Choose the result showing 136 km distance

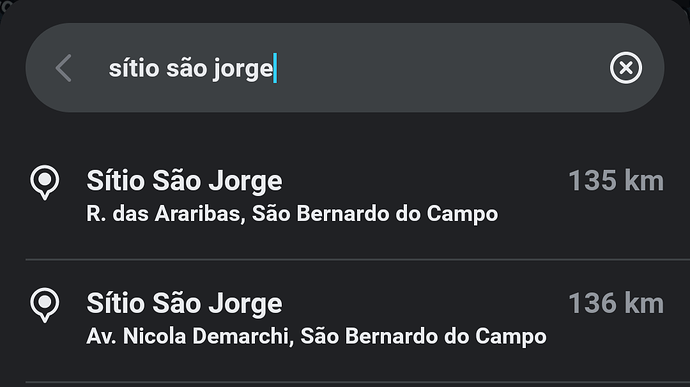616,303
